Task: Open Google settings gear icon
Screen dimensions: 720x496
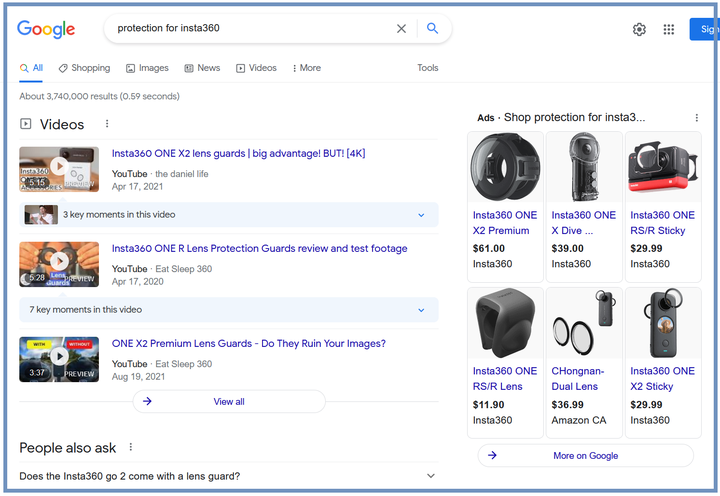Action: click(x=639, y=29)
